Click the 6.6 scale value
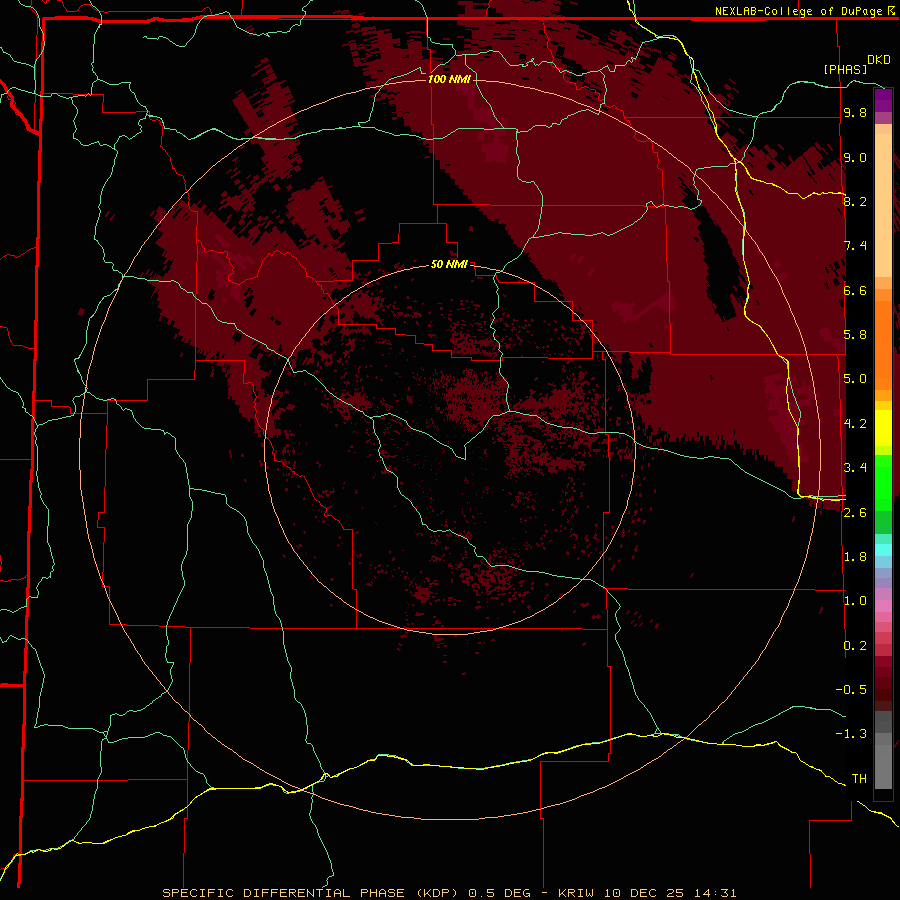 [x=855, y=290]
